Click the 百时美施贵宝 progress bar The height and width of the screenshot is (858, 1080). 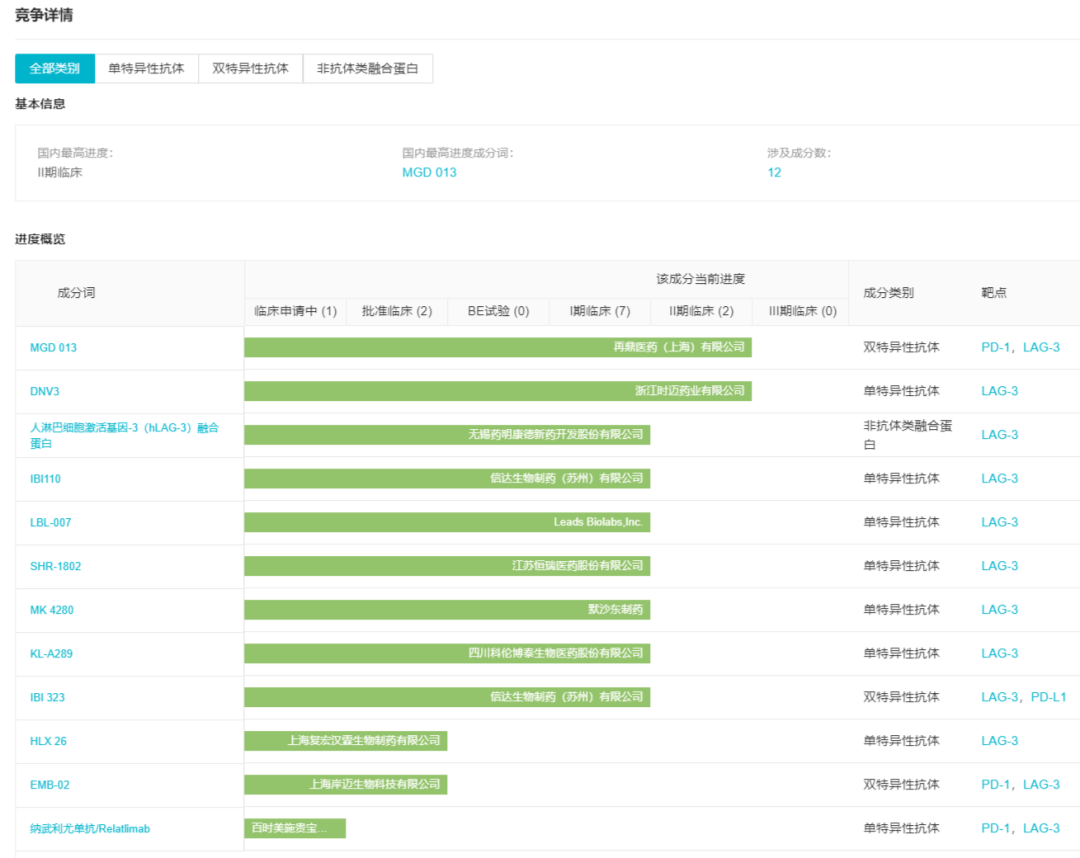tap(295, 828)
